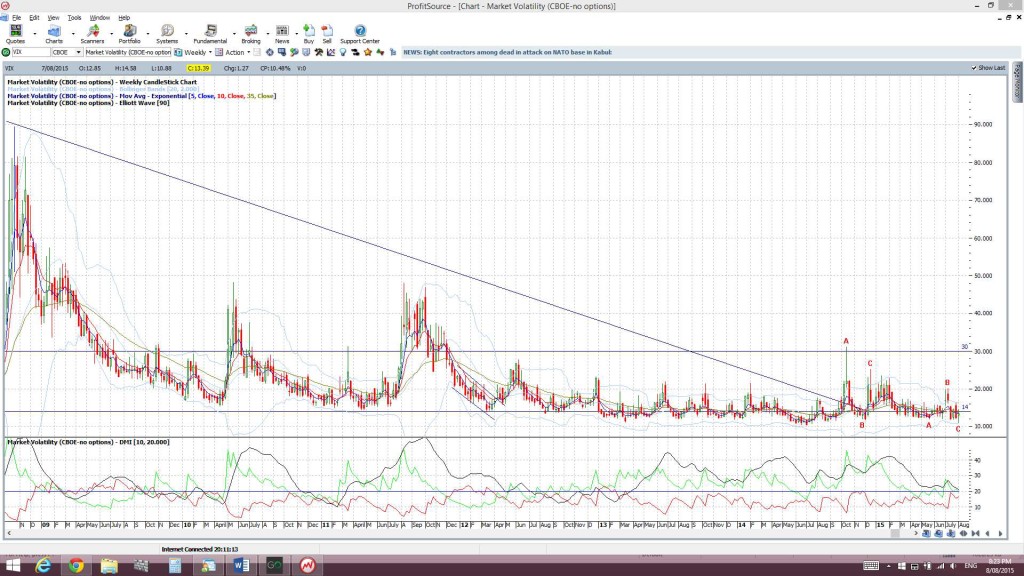Open Internet Explorer from taskbar
The height and width of the screenshot is (576, 1024).
pyautogui.click(x=43, y=566)
